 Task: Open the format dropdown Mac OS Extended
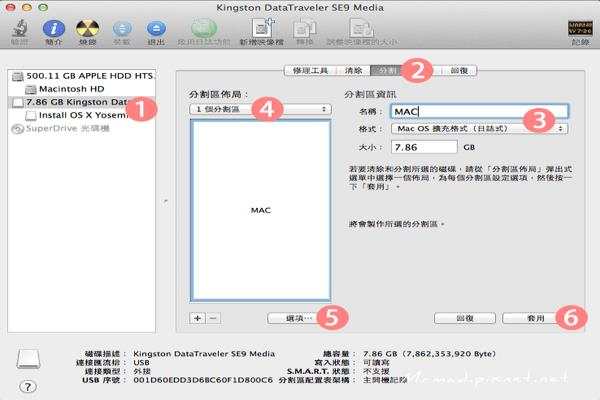(479, 129)
